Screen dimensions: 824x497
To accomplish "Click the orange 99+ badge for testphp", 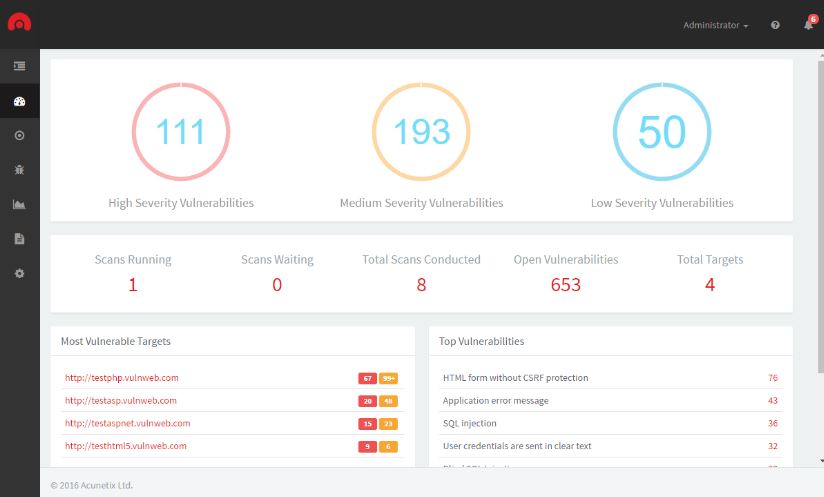I will 388,378.
